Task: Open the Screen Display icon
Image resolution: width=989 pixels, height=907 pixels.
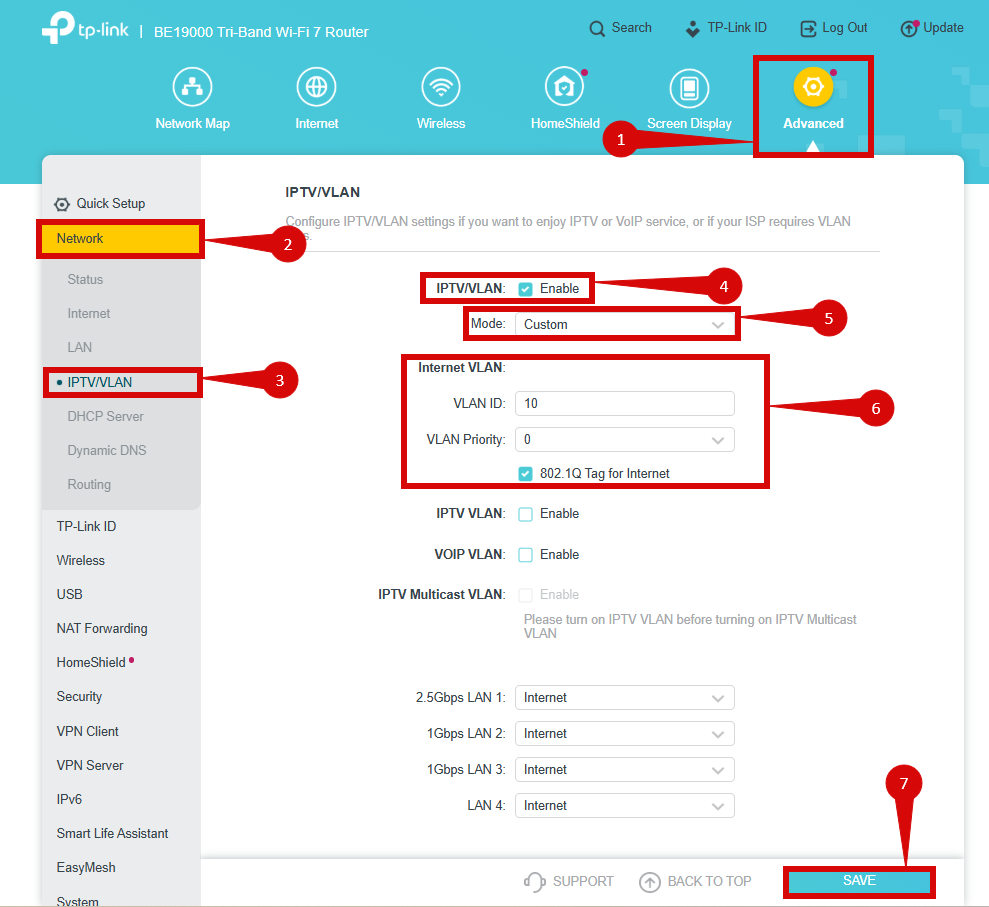Action: tap(688, 87)
